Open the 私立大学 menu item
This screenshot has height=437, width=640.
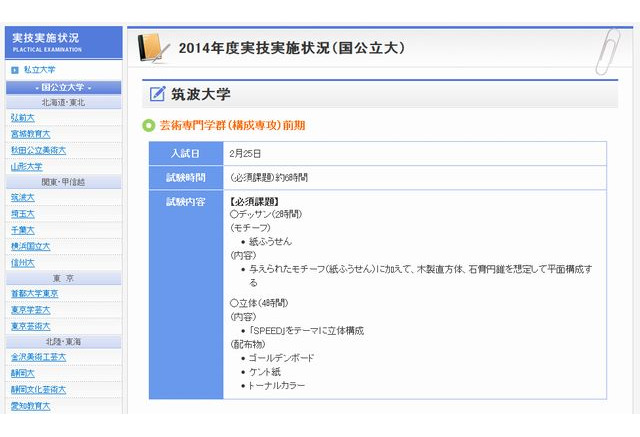coord(39,70)
